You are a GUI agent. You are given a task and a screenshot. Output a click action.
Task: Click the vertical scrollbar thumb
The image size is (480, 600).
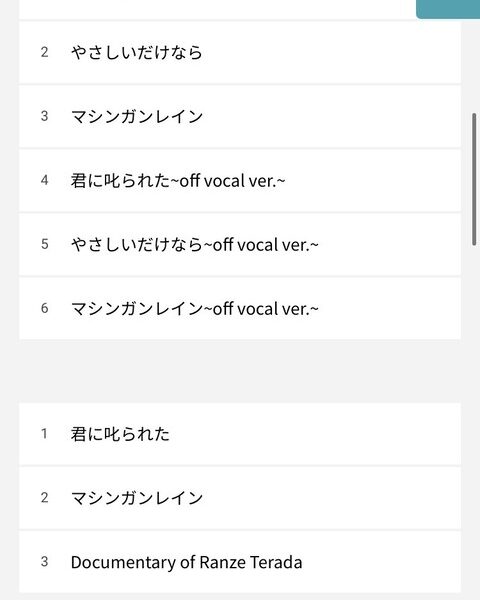(x=474, y=179)
